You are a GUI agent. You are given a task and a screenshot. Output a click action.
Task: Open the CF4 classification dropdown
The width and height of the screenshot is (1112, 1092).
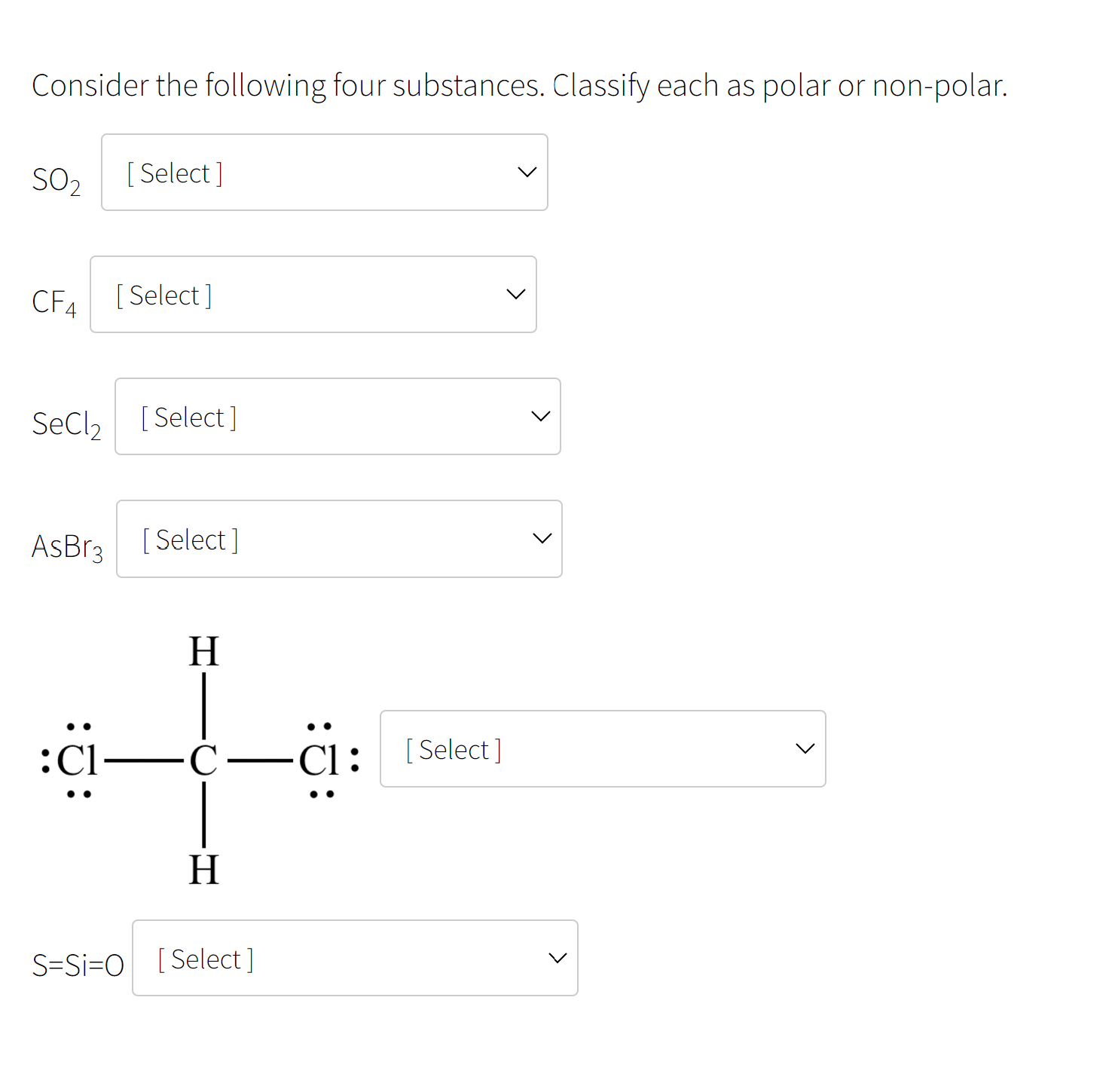pyautogui.click(x=313, y=294)
